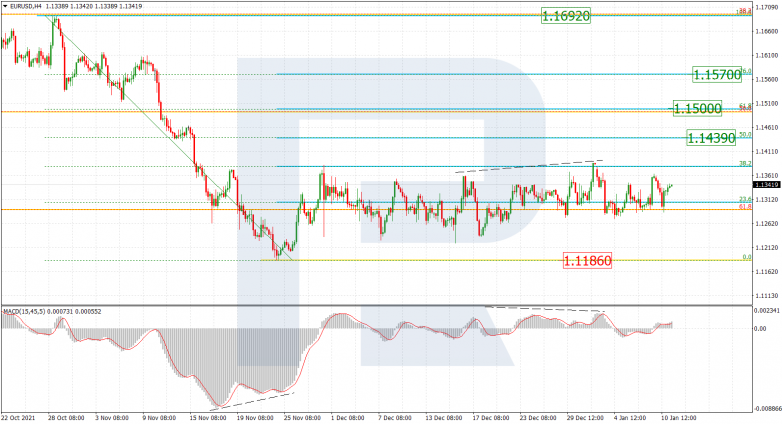Image resolution: width=782 pixels, height=424 pixels.
Task: Click the 10 Jan 12:00 time label
Action: pyautogui.click(x=679, y=418)
